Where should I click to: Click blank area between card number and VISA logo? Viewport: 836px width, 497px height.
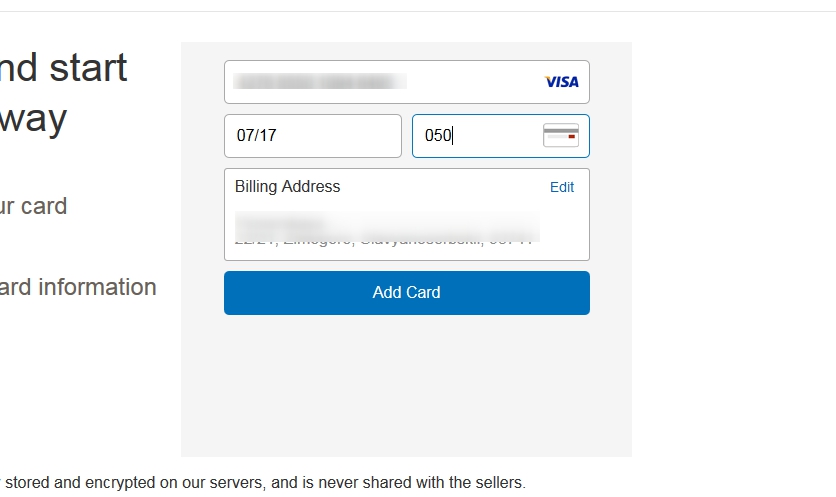tap(475, 82)
